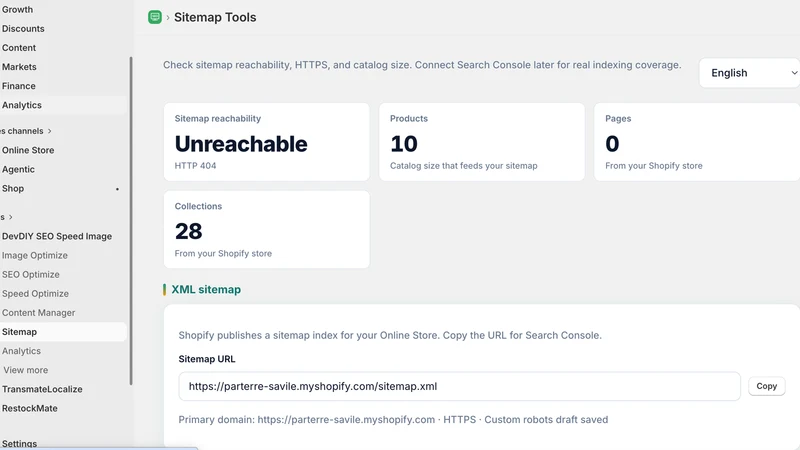This screenshot has height=450, width=800.
Task: Click the Primary domain status text
Action: coord(393,419)
